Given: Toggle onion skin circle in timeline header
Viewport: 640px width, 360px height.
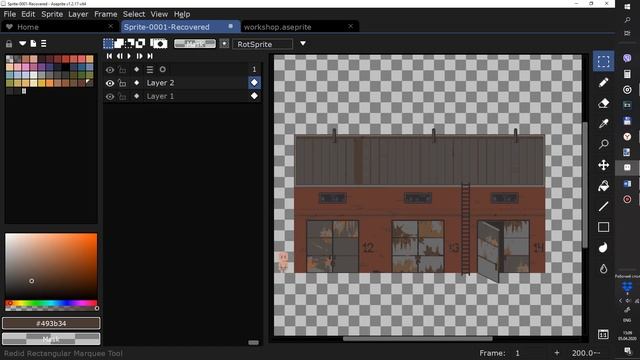Looking at the screenshot, I should point(162,69).
